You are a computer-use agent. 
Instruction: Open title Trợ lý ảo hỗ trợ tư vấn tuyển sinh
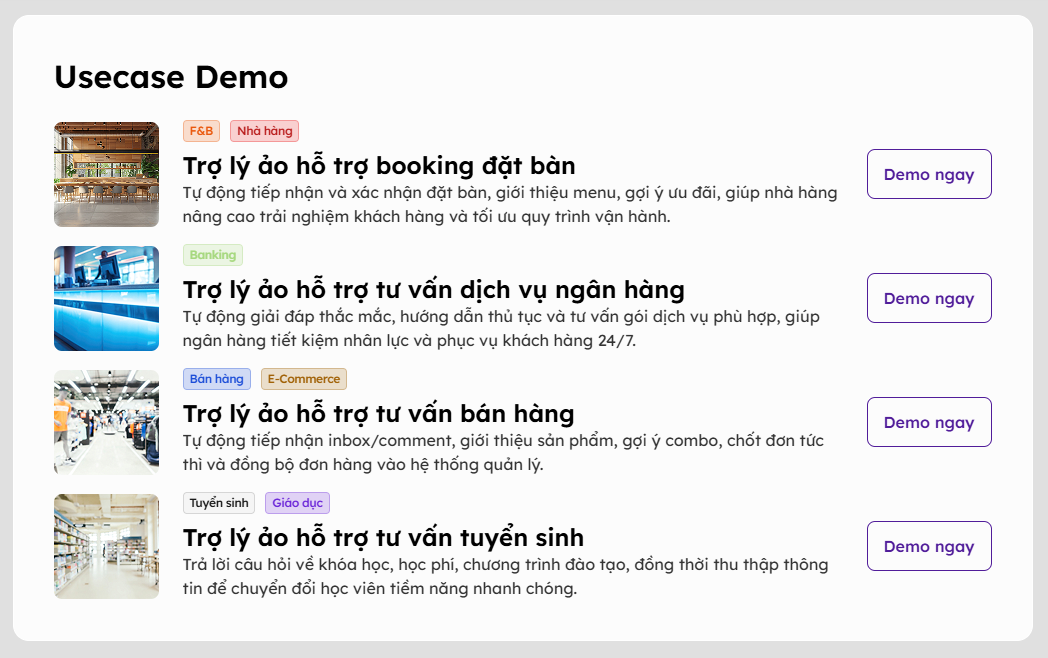click(383, 538)
